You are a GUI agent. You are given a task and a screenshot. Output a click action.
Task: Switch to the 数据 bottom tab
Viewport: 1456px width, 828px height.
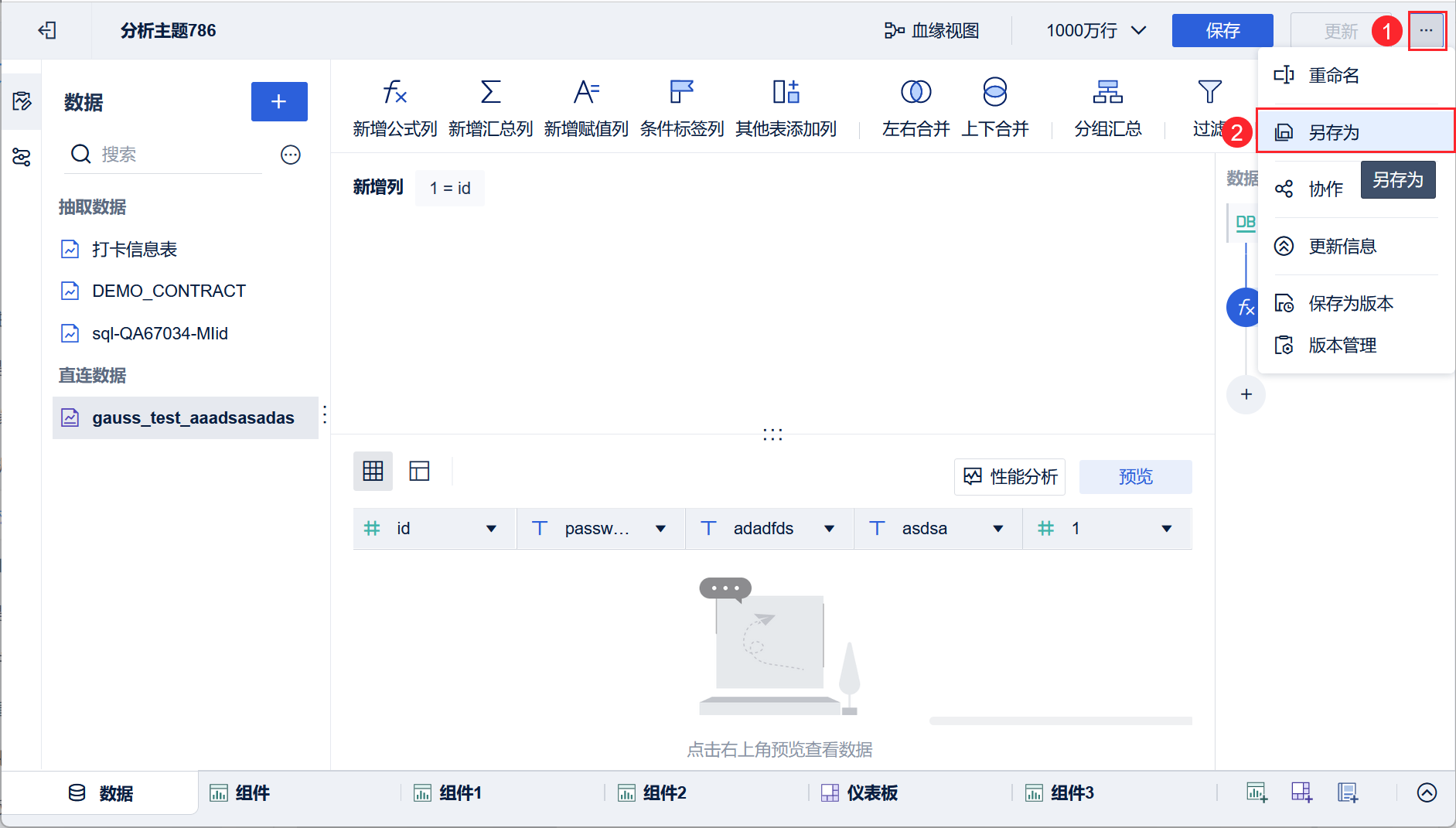[x=101, y=792]
